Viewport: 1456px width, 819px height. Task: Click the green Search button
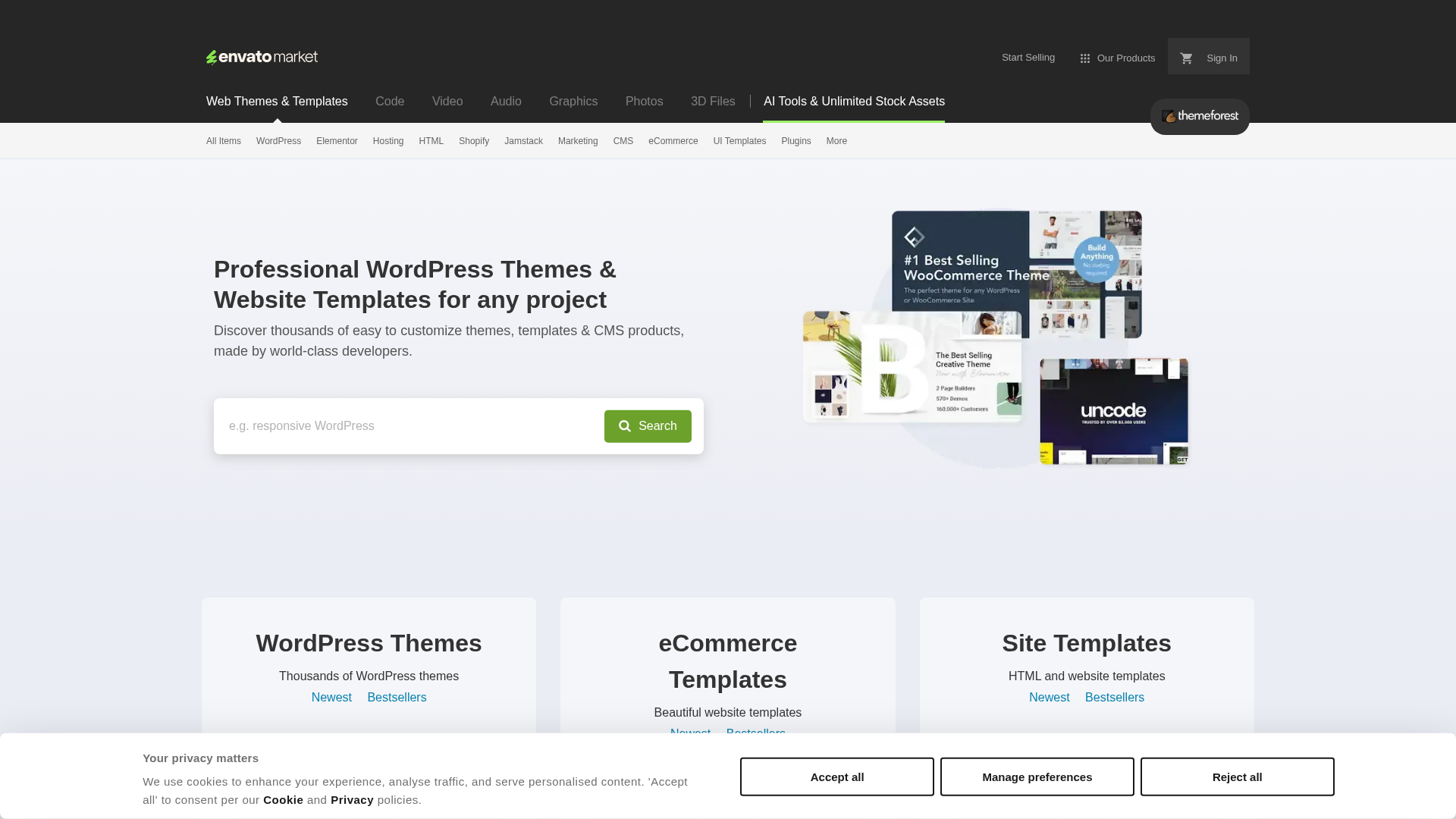pyautogui.click(x=648, y=426)
